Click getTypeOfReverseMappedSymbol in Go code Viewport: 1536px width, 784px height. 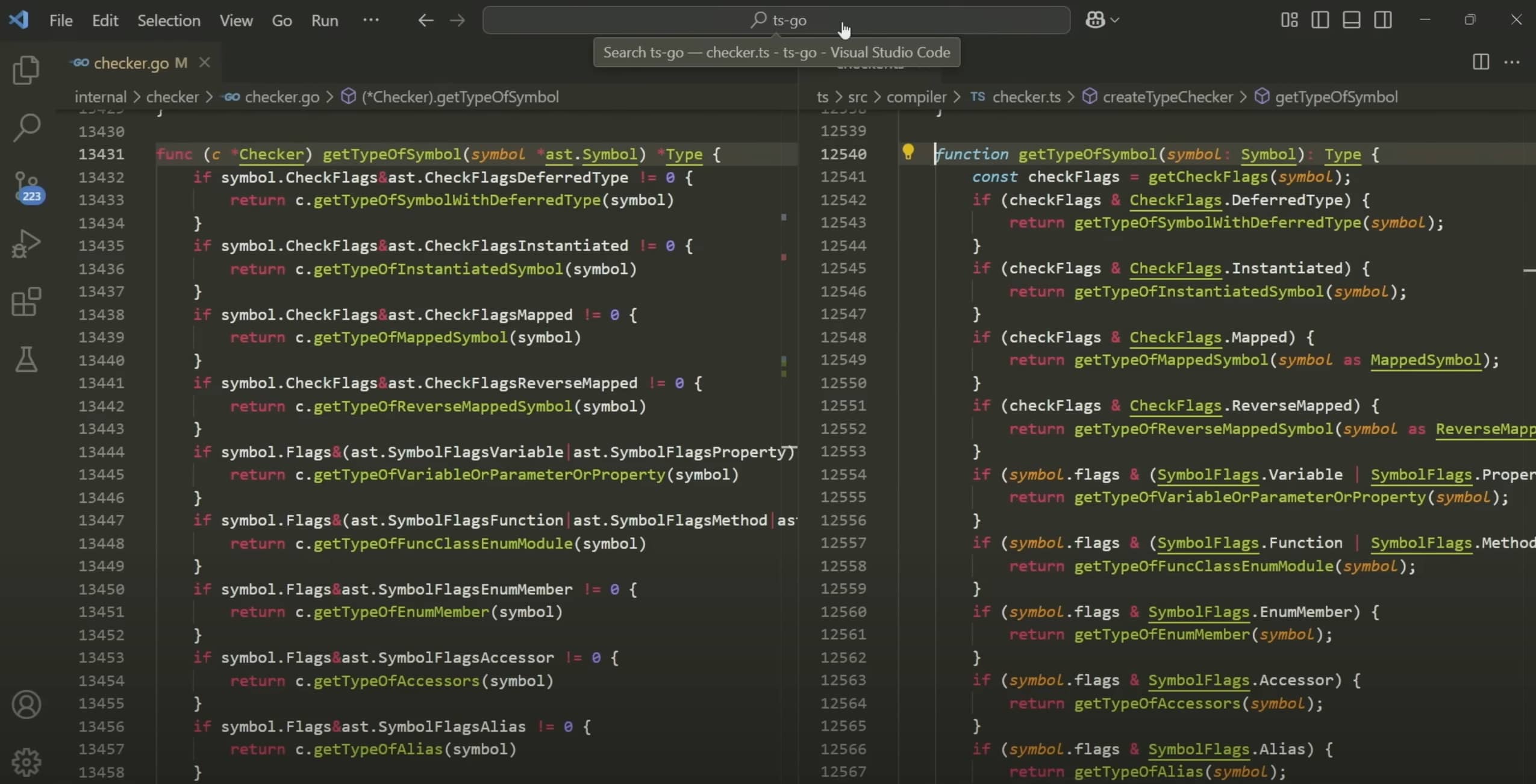[x=443, y=406]
